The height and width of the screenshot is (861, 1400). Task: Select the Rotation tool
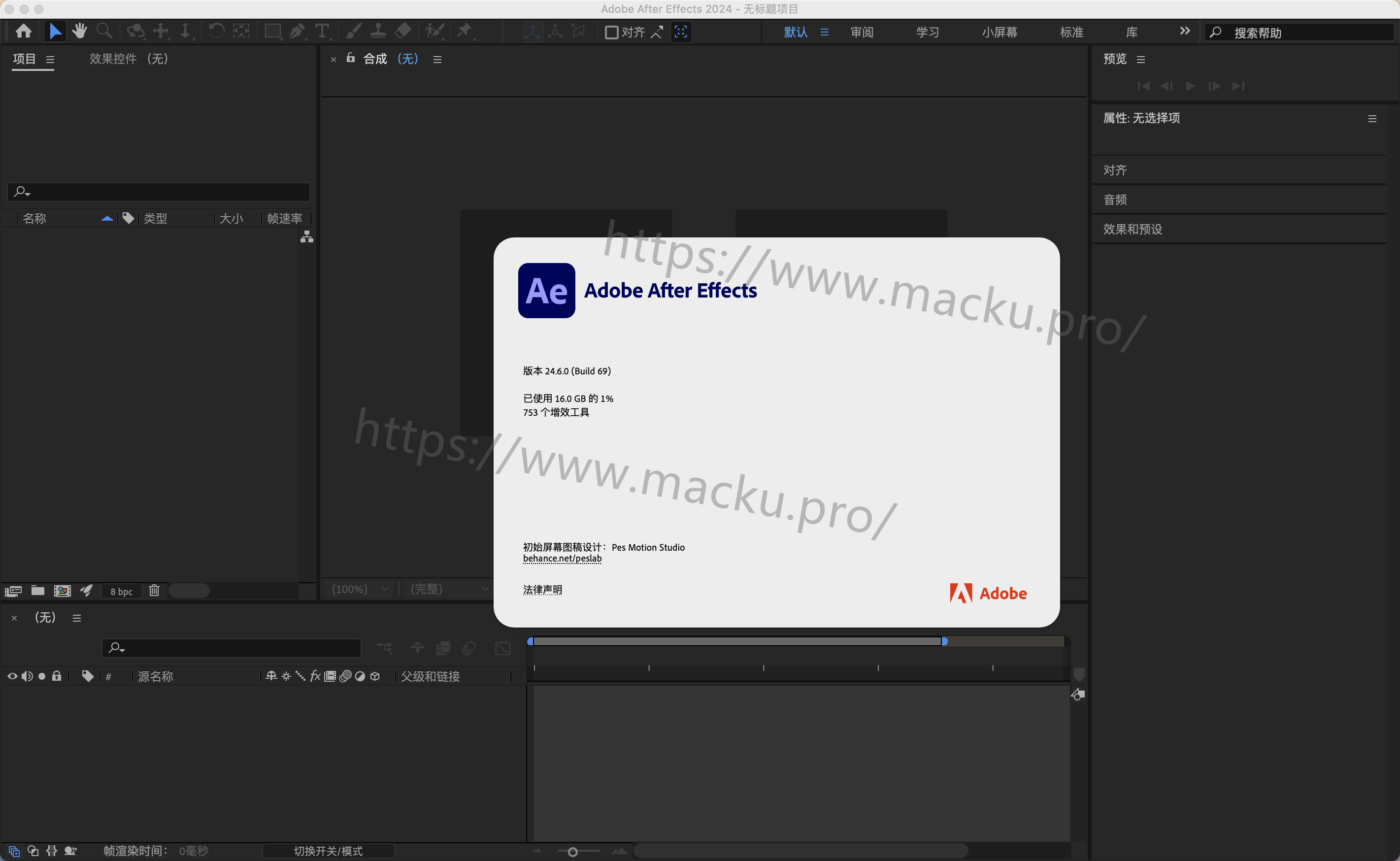pos(216,31)
